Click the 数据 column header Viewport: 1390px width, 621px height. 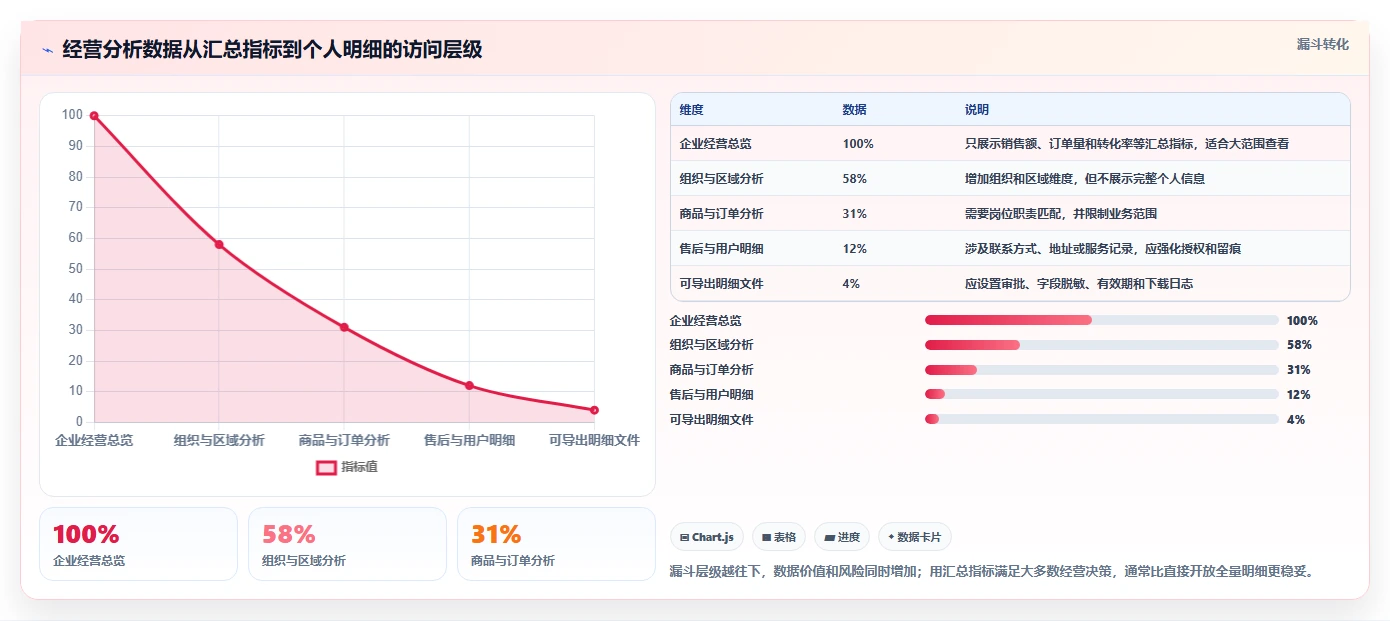[855, 110]
